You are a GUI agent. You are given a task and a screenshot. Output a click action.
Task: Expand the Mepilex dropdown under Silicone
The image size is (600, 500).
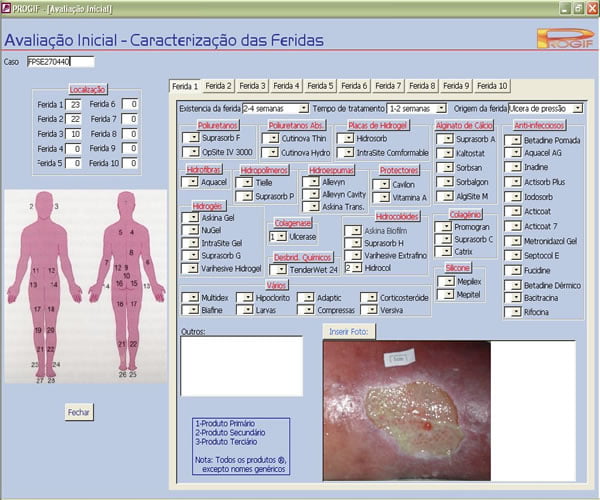coord(446,282)
